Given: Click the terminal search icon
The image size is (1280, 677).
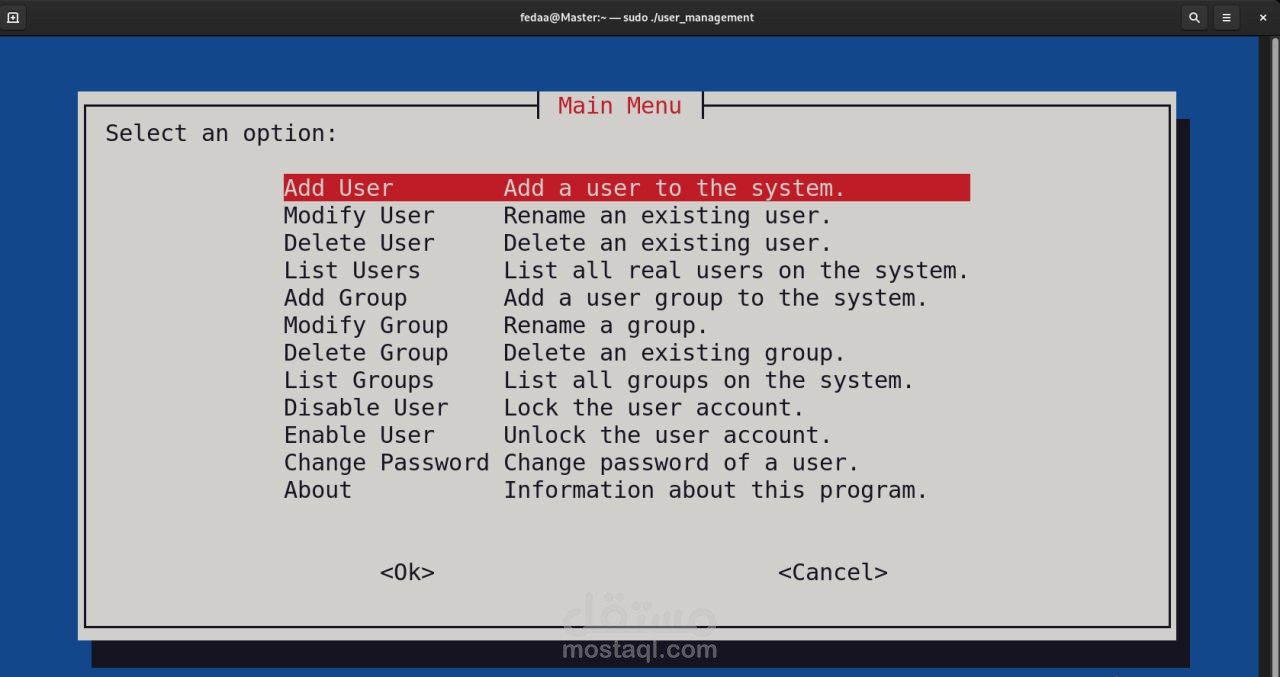Looking at the screenshot, I should pos(1194,17).
